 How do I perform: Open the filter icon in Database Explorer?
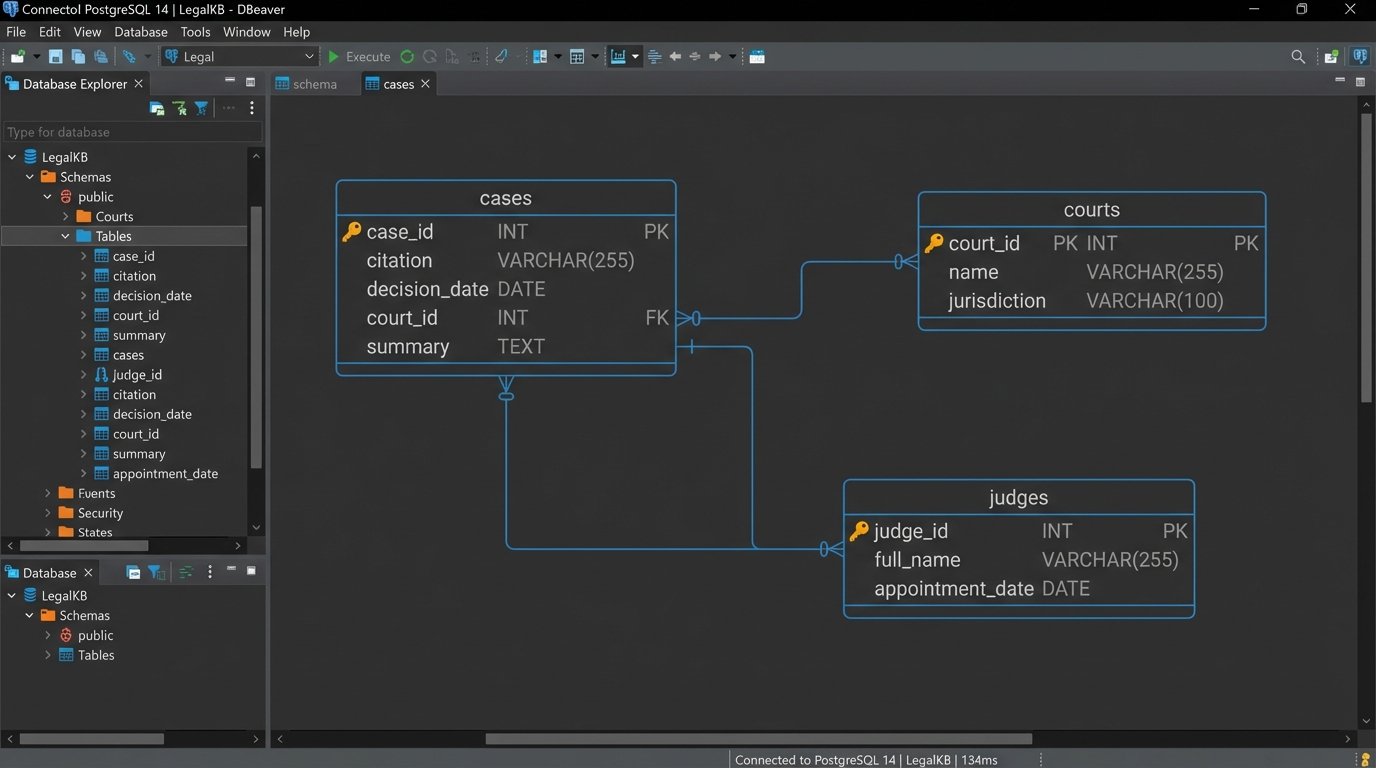tap(201, 108)
